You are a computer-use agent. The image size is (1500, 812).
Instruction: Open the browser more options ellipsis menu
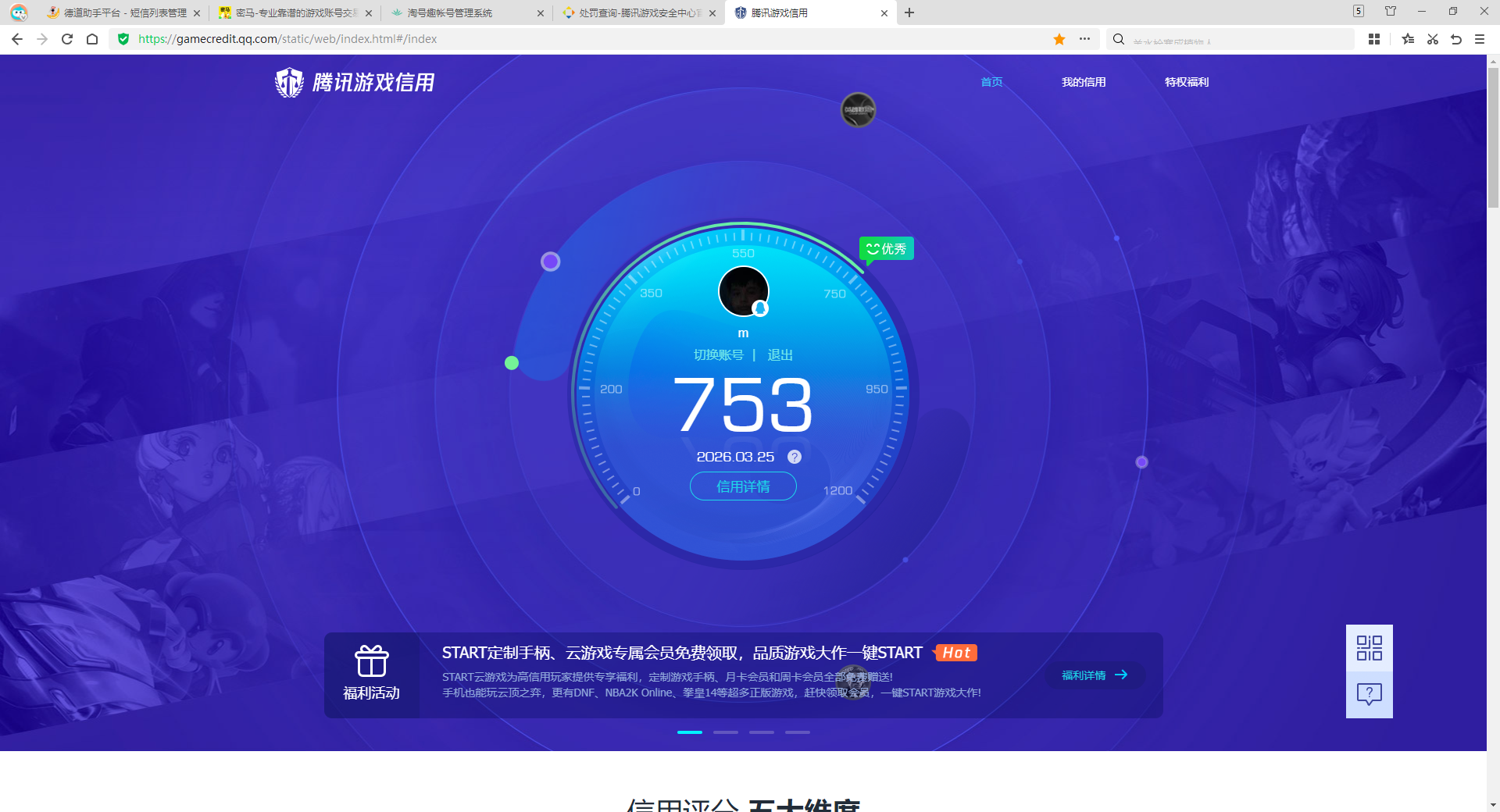[1085, 39]
